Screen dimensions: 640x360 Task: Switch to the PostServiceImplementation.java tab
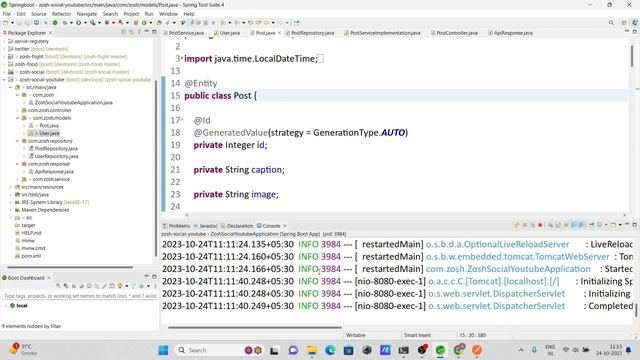385,33
